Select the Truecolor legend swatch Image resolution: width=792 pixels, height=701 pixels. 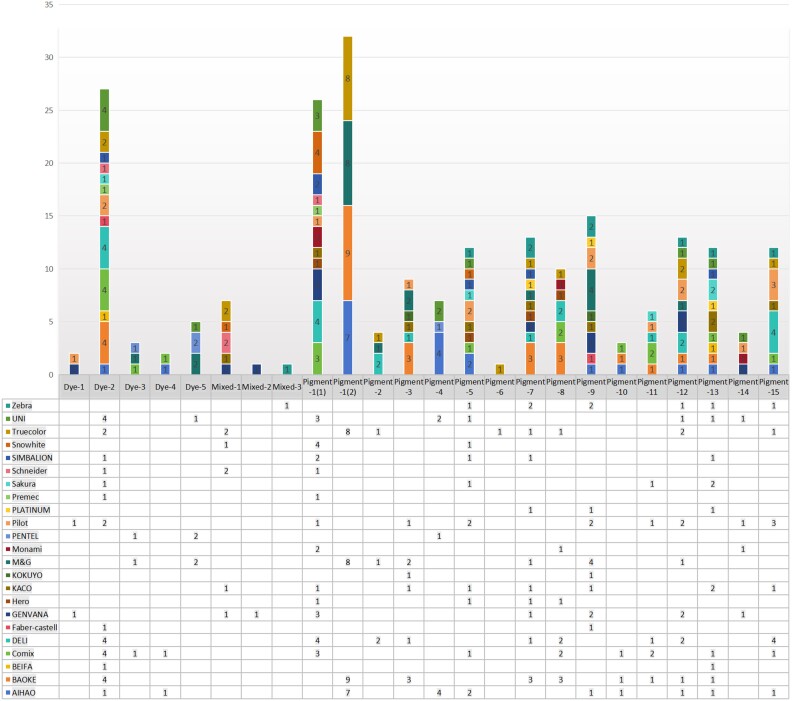pos(8,431)
